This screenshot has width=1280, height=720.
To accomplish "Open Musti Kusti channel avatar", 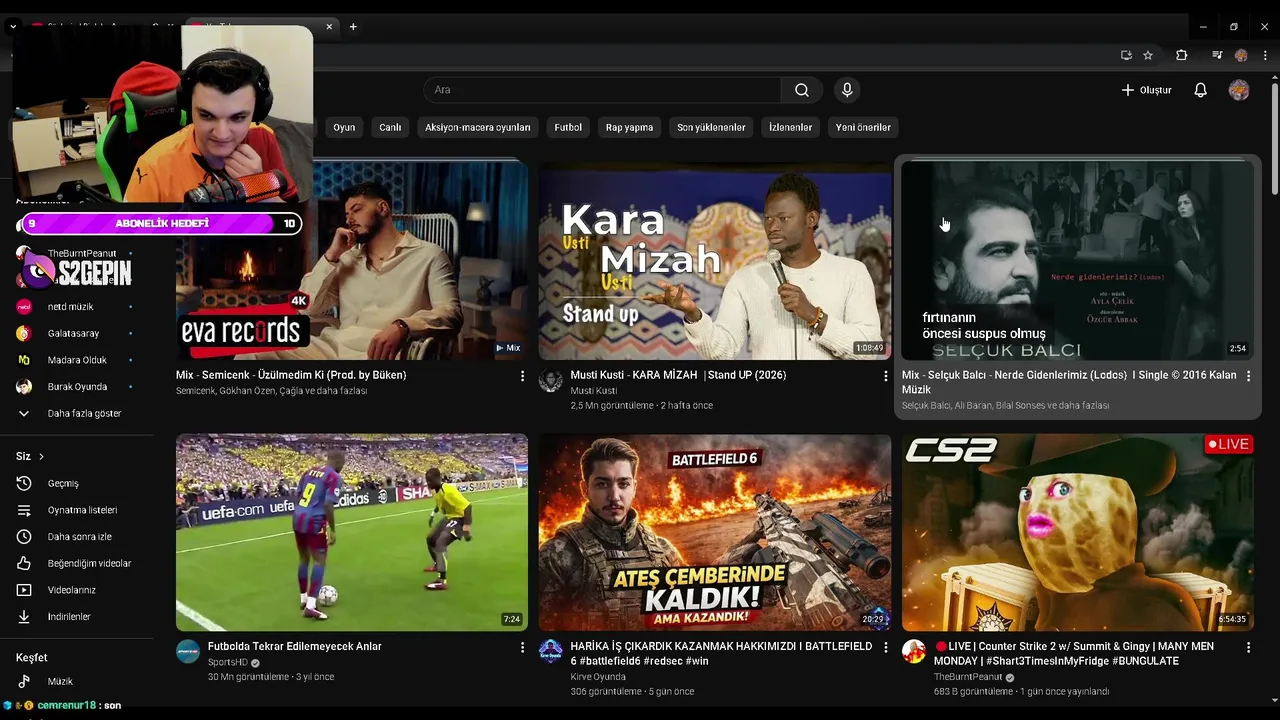I will (551, 381).
